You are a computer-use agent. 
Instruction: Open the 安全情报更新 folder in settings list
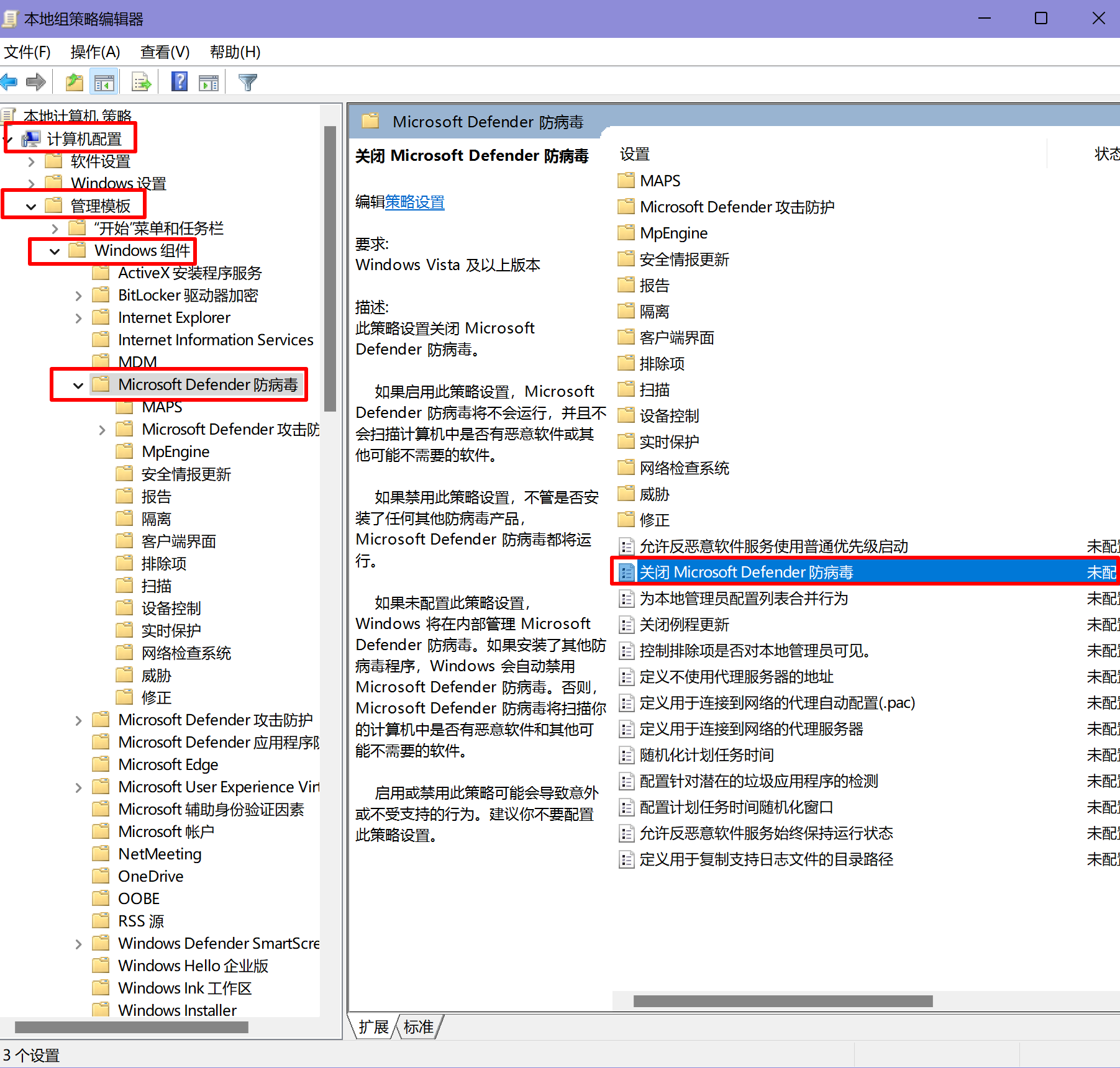673,259
